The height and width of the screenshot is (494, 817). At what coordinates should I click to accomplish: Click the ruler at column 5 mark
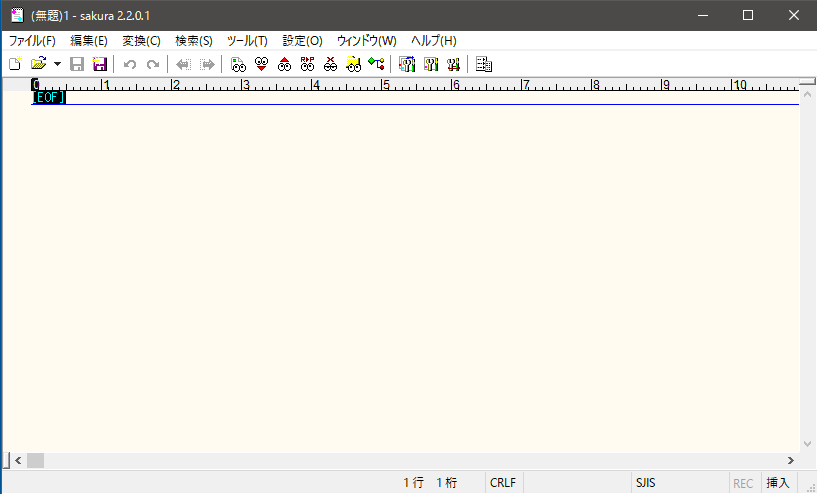point(383,84)
